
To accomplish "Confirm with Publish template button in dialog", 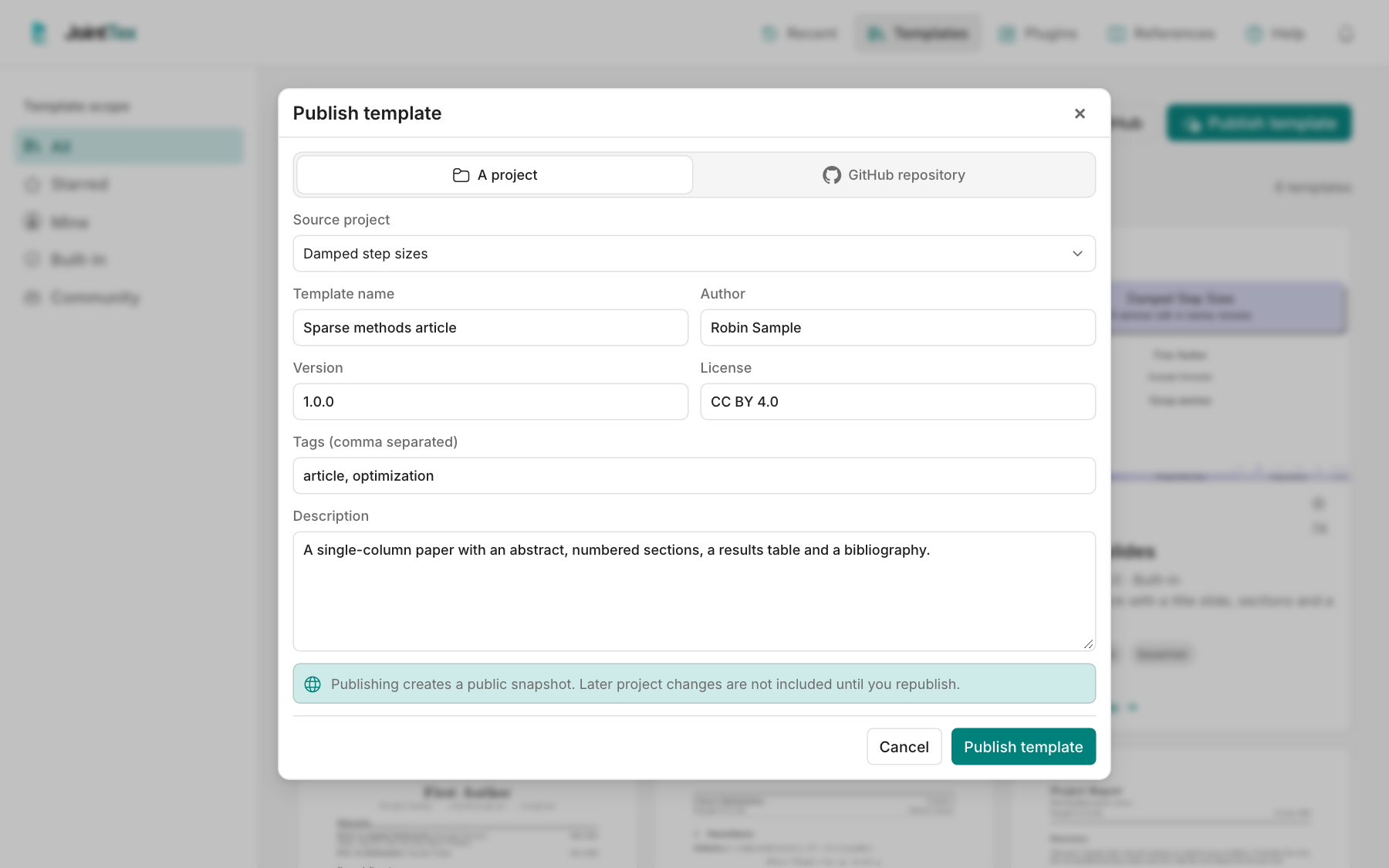I will (x=1023, y=747).
